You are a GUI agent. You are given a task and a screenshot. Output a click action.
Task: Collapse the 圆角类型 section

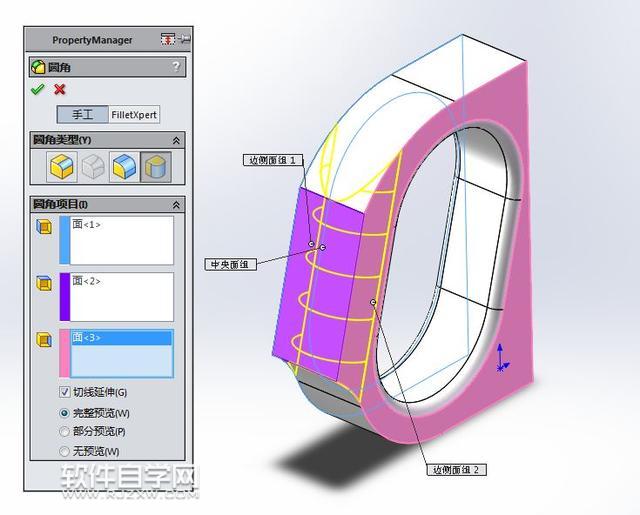(177, 140)
